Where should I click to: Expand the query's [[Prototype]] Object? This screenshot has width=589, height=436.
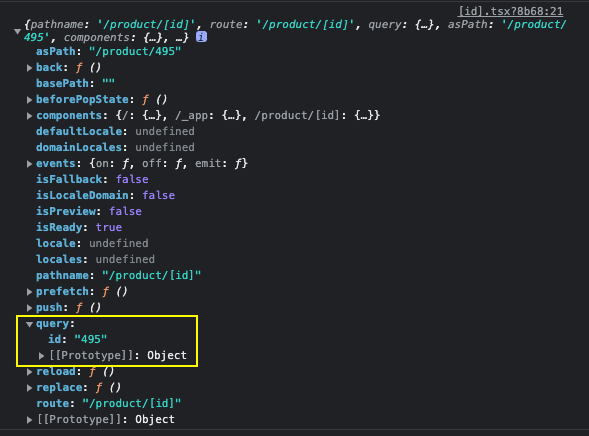pos(41,356)
